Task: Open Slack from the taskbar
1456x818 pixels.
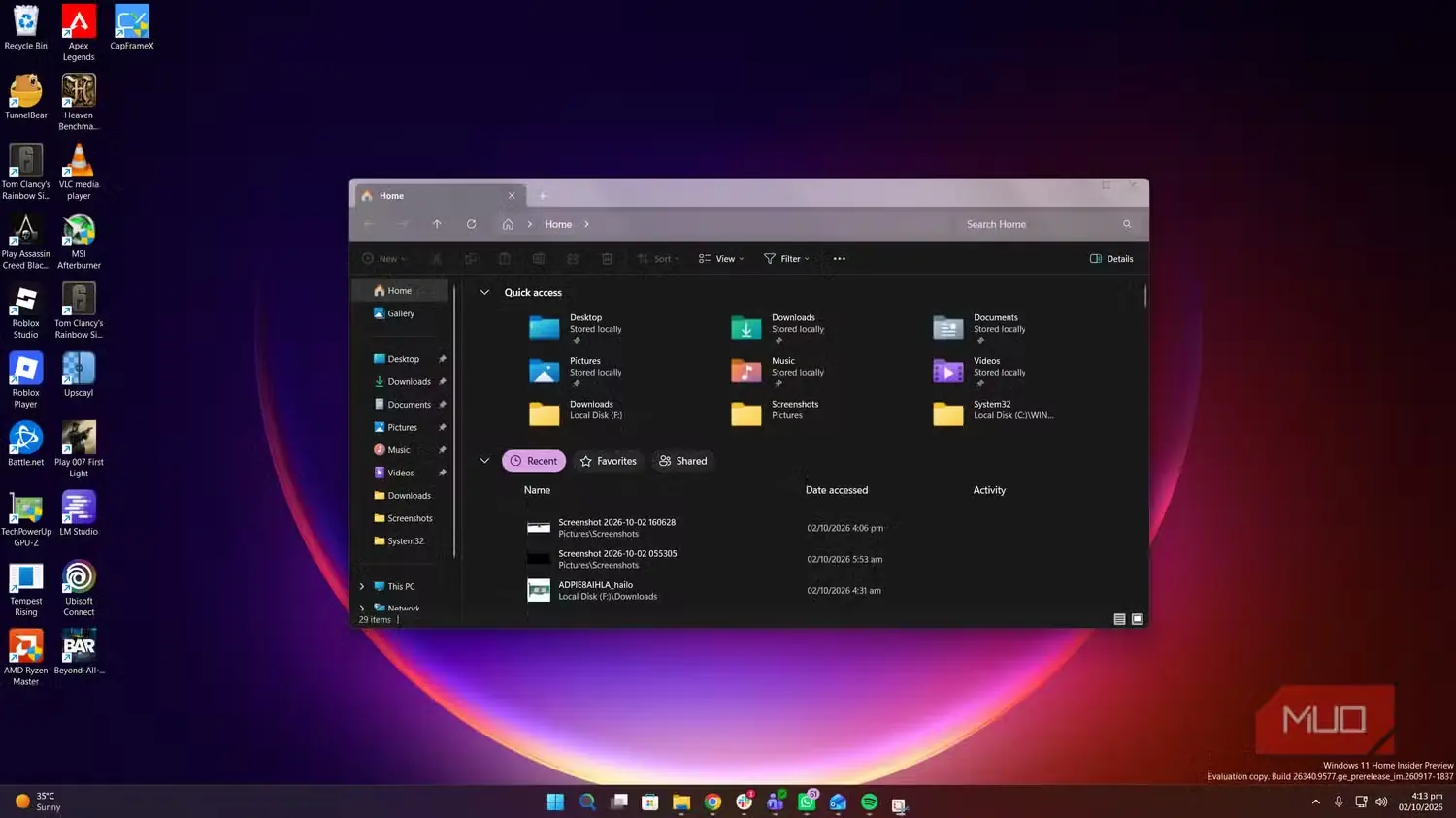Action: click(745, 802)
